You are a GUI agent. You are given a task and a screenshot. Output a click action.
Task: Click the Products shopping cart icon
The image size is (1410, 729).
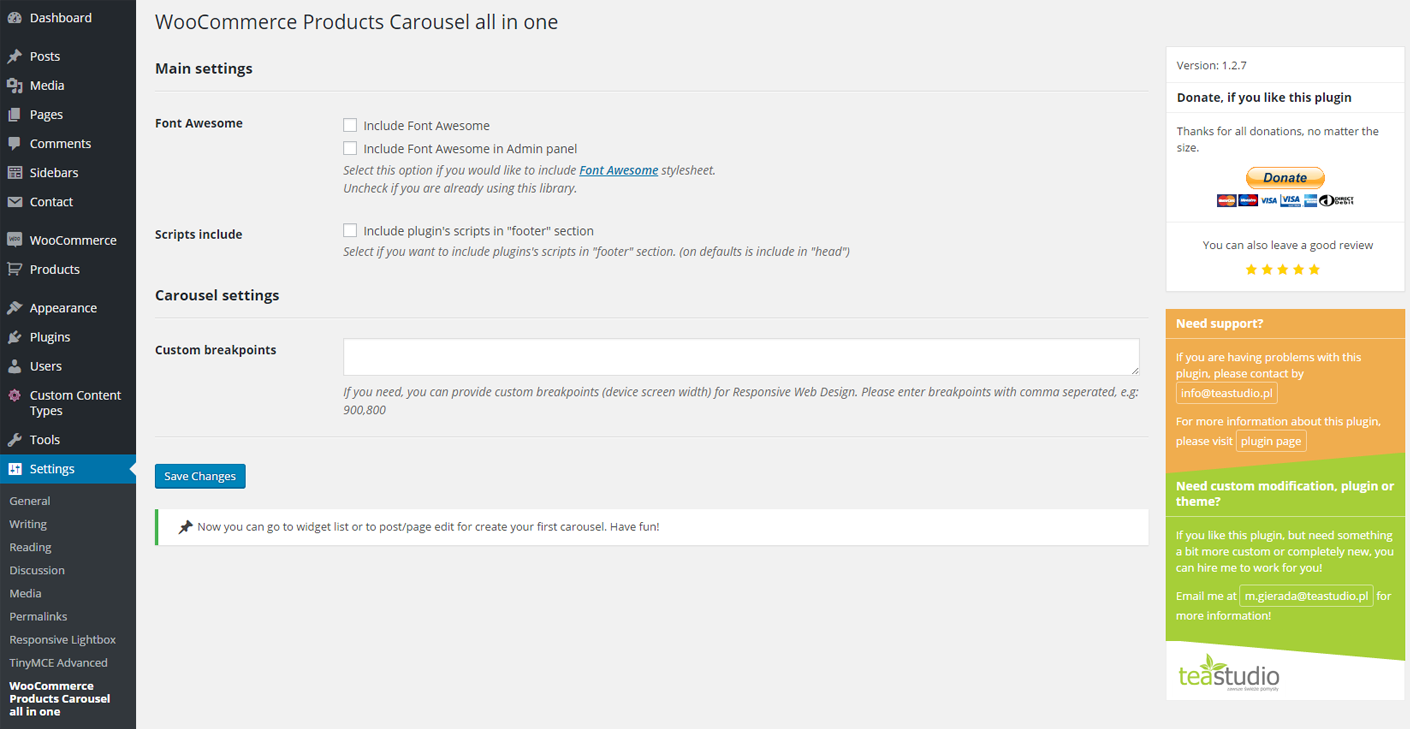pyautogui.click(x=15, y=270)
